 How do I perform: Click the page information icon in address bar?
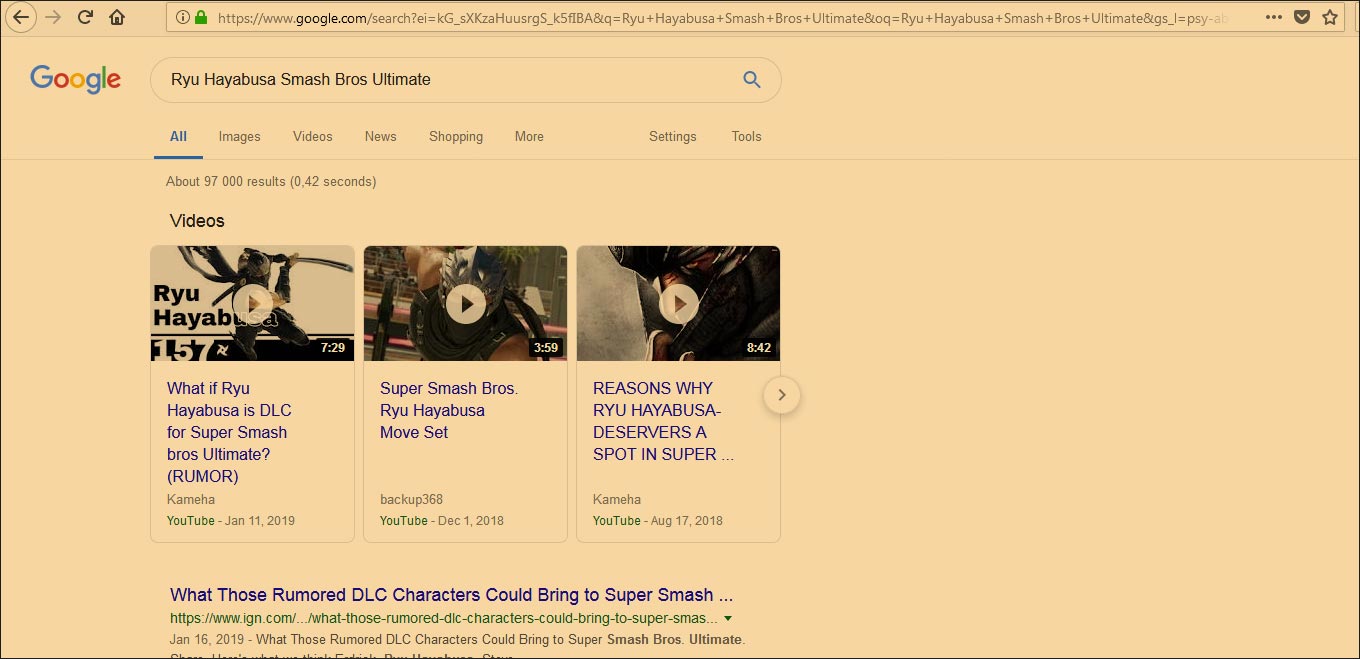click(181, 17)
